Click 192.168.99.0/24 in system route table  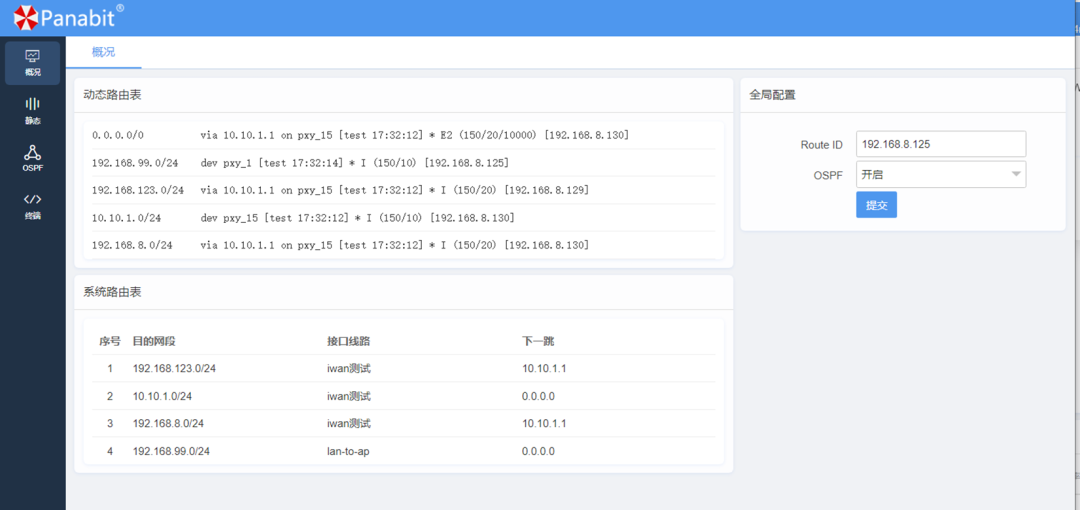171,451
